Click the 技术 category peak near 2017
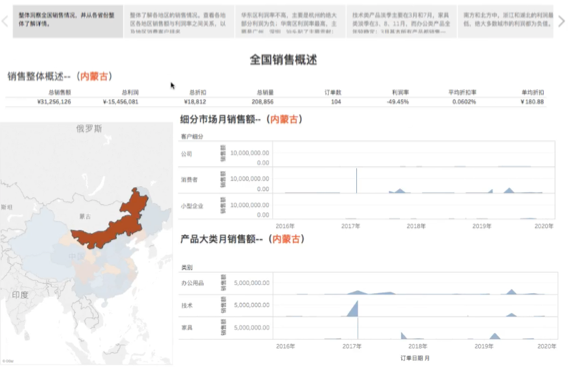The image size is (570, 375). click(354, 309)
